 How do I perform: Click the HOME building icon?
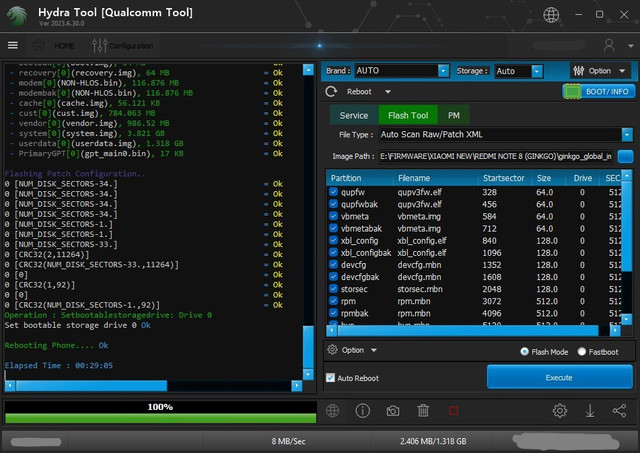click(39, 45)
